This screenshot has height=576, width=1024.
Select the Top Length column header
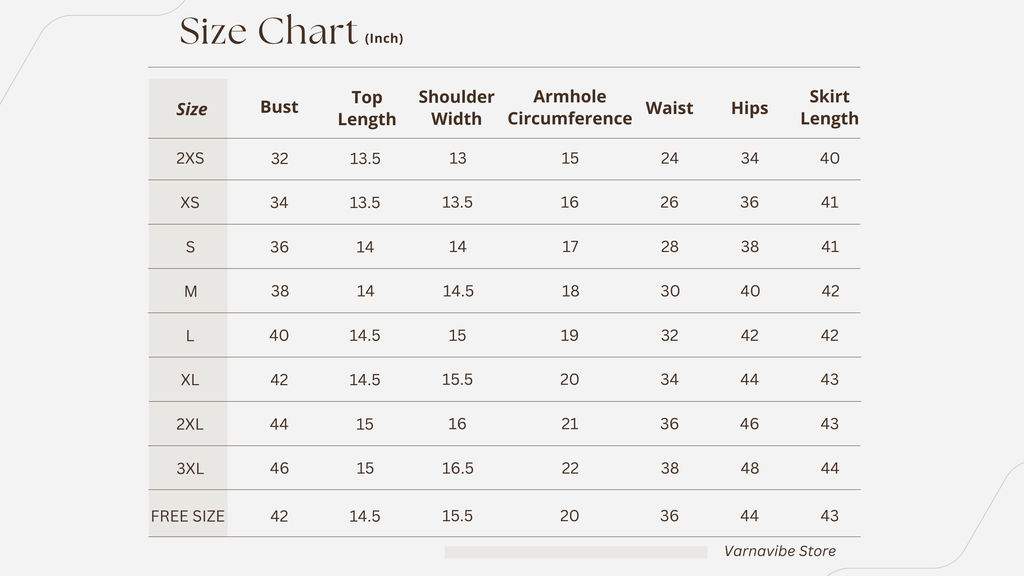tap(366, 108)
